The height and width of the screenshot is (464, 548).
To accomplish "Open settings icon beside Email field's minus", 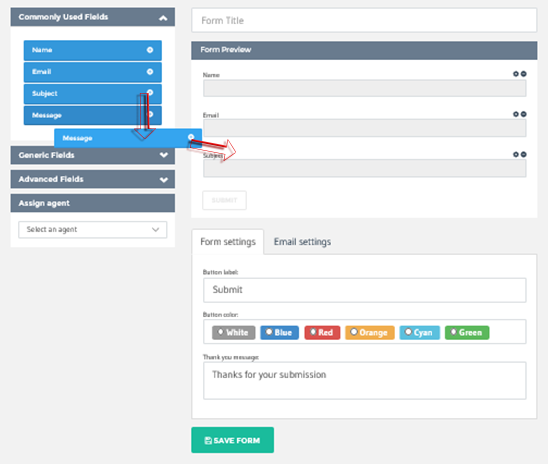I will tap(516, 114).
